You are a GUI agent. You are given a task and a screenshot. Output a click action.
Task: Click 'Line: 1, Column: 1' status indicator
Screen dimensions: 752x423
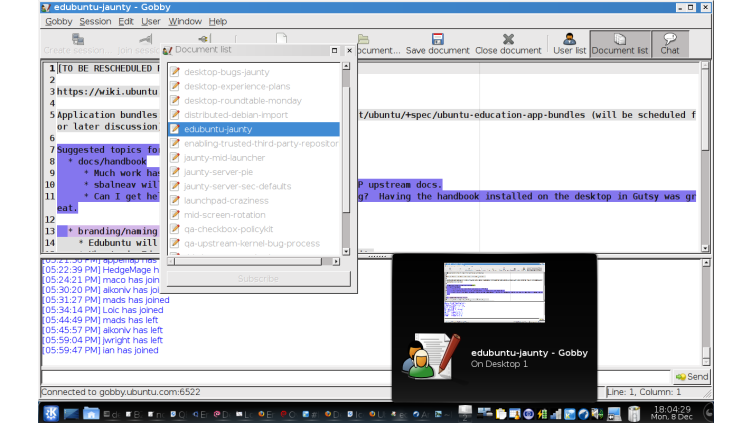click(x=644, y=392)
